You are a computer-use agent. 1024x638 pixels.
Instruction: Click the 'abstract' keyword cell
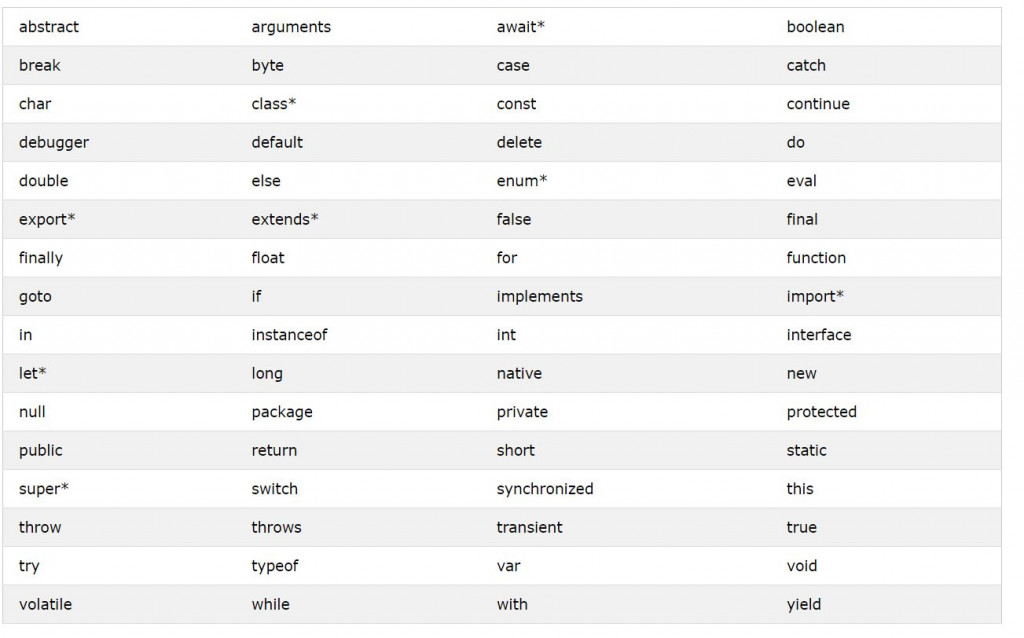(x=49, y=27)
